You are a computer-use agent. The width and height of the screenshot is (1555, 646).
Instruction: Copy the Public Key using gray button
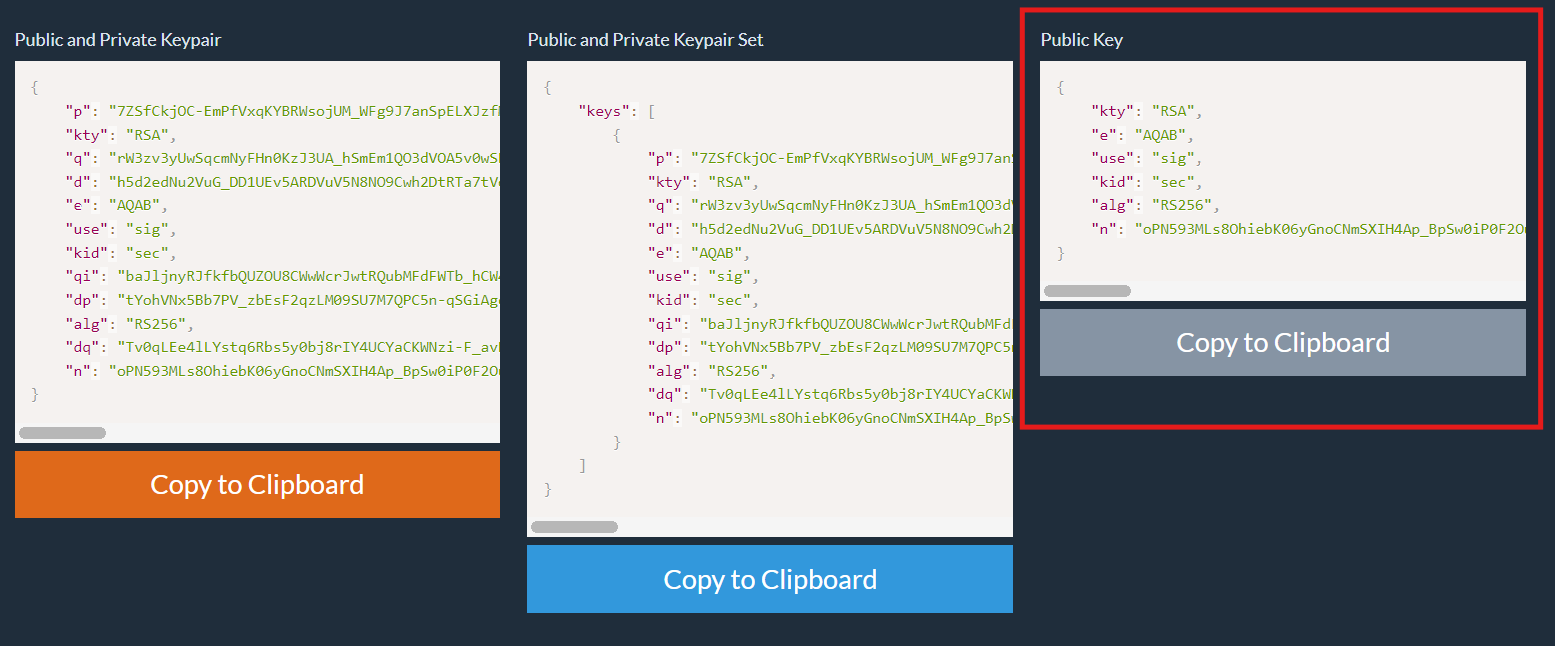tap(1282, 342)
